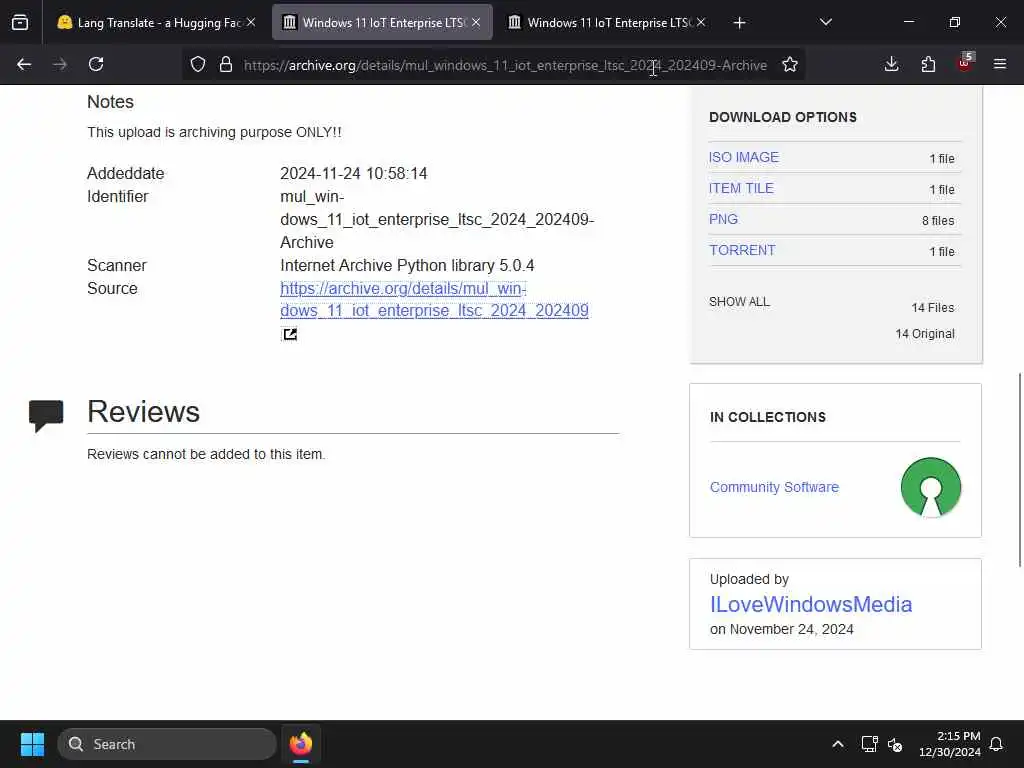Click the 'Reviews' section heading
The image size is (1024, 768).
click(x=143, y=411)
